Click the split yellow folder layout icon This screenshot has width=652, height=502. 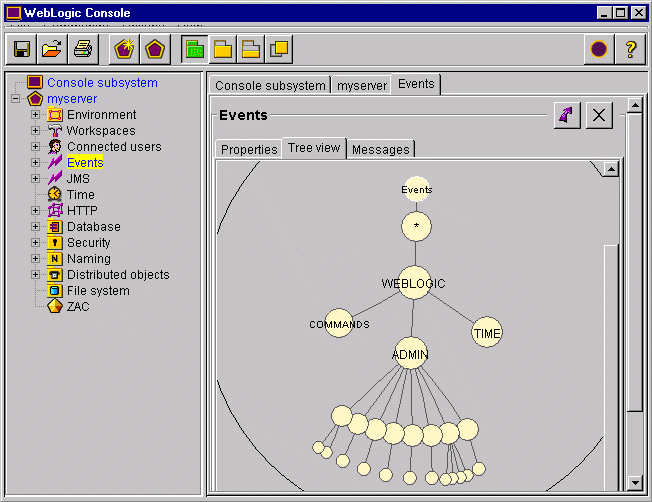coord(251,49)
